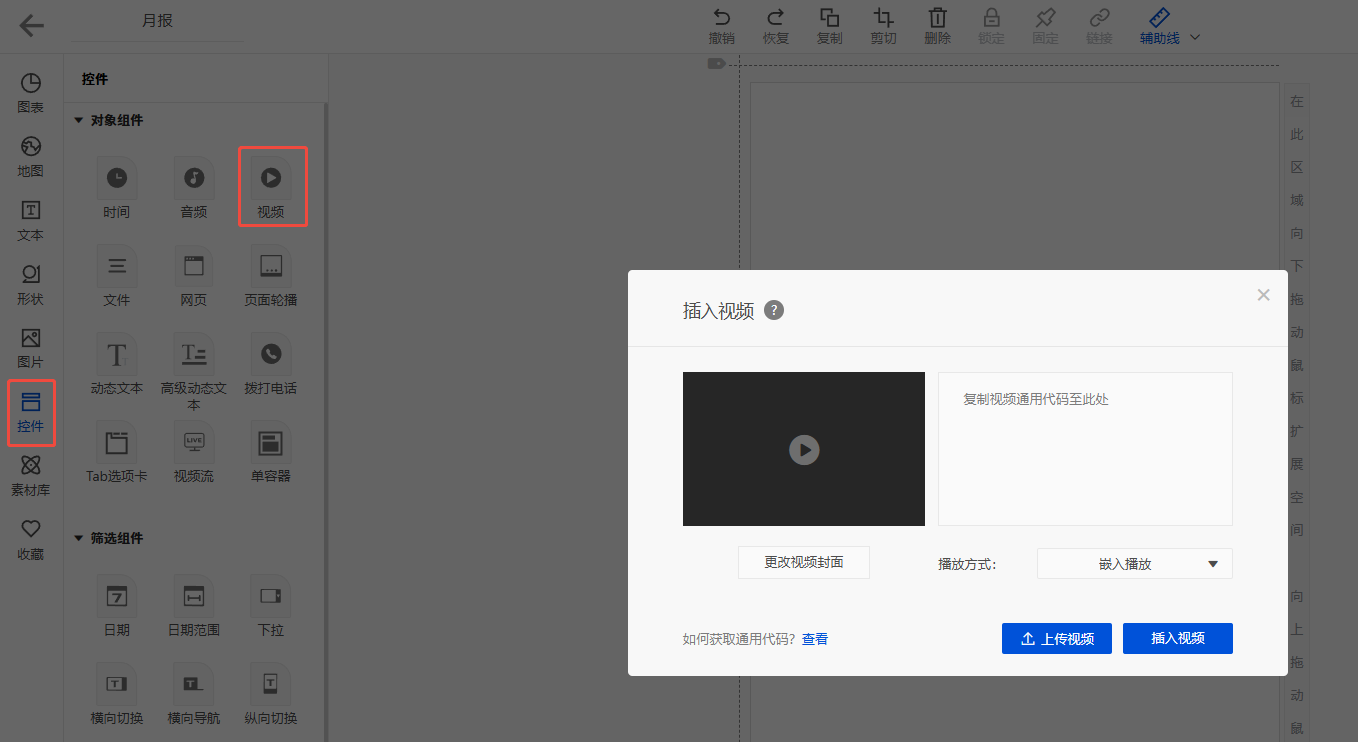Image resolution: width=1358 pixels, height=742 pixels.
Task: Click the 删除 trash toolbar icon
Action: click(x=937, y=26)
